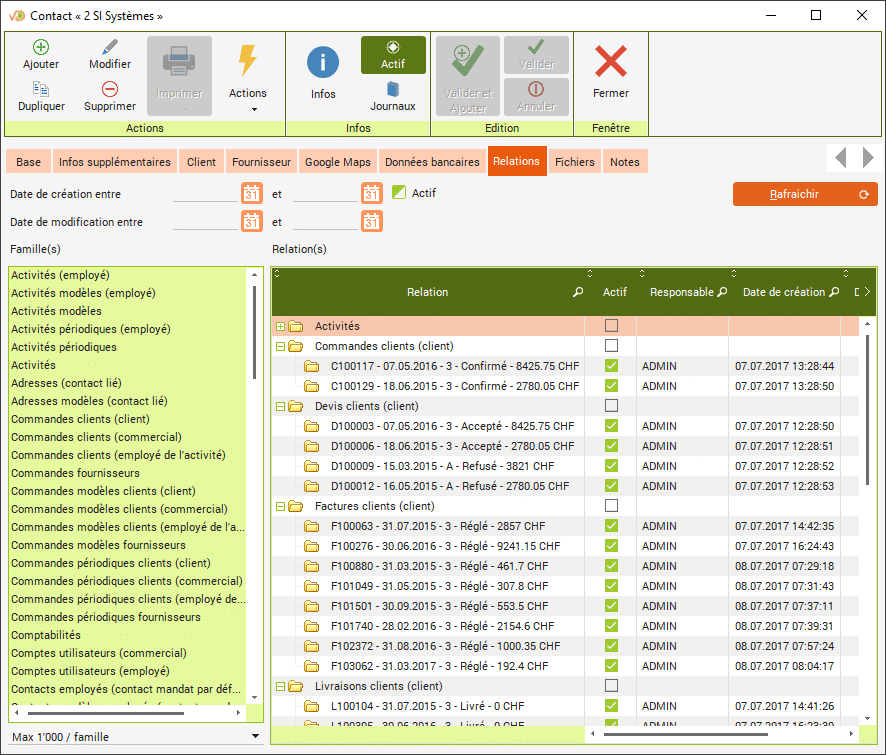Click the Dupliquer icon
Screen dimensions: 886x755
tap(41, 89)
